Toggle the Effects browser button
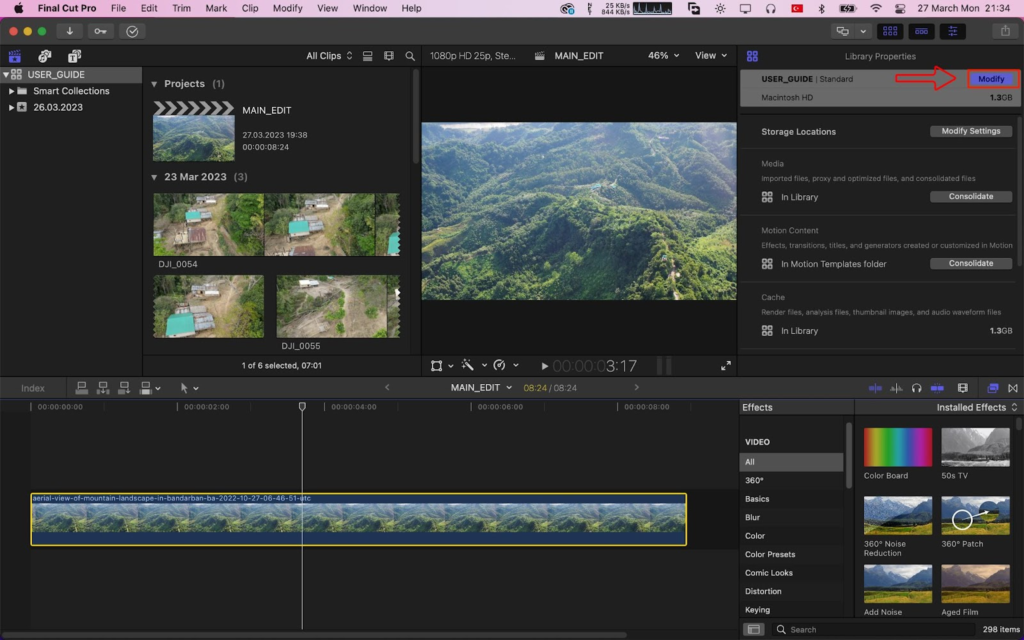This screenshot has height=640, width=1024. coord(993,388)
